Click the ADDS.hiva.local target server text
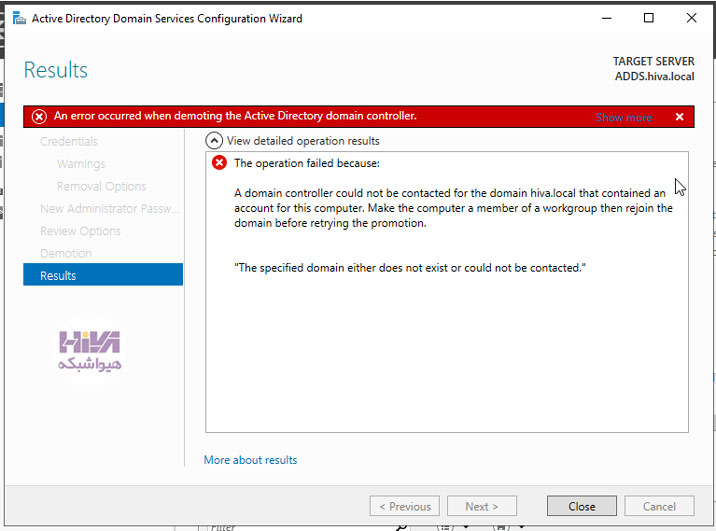The height and width of the screenshot is (531, 716). pyautogui.click(x=654, y=76)
